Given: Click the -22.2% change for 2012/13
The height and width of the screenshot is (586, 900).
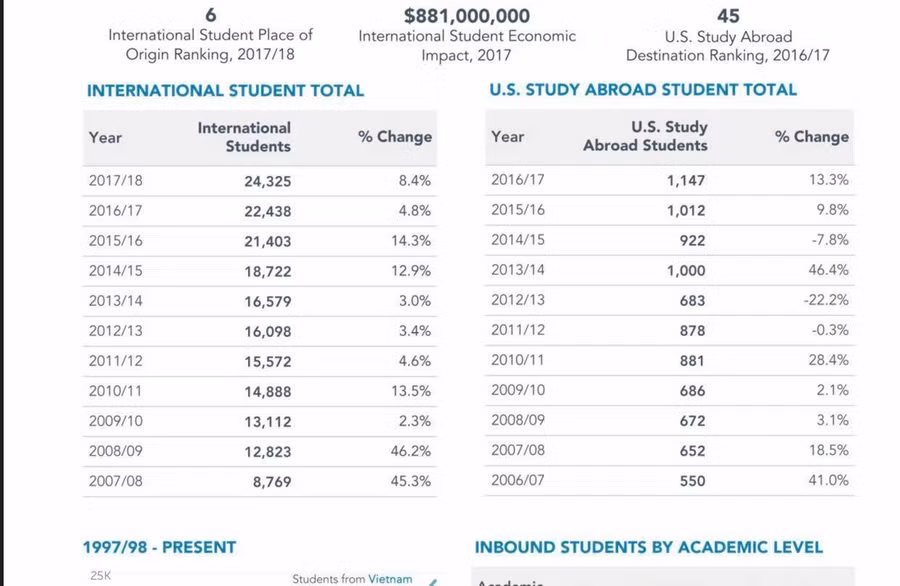Looking at the screenshot, I should coord(826,300).
